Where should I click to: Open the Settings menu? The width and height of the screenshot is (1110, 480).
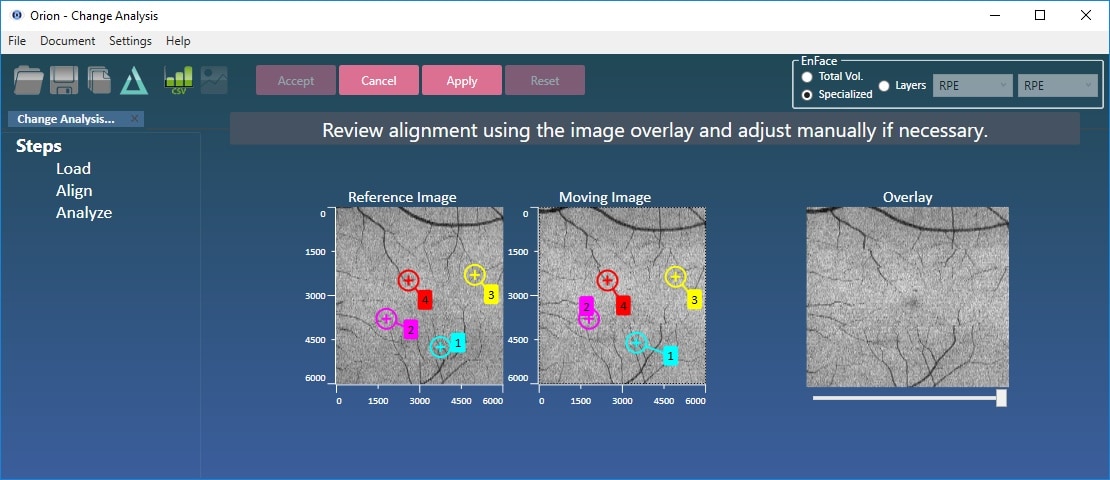(130, 41)
